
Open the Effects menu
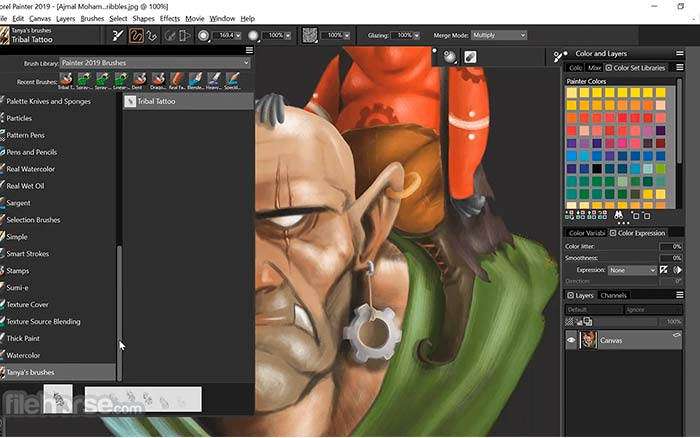tap(170, 18)
